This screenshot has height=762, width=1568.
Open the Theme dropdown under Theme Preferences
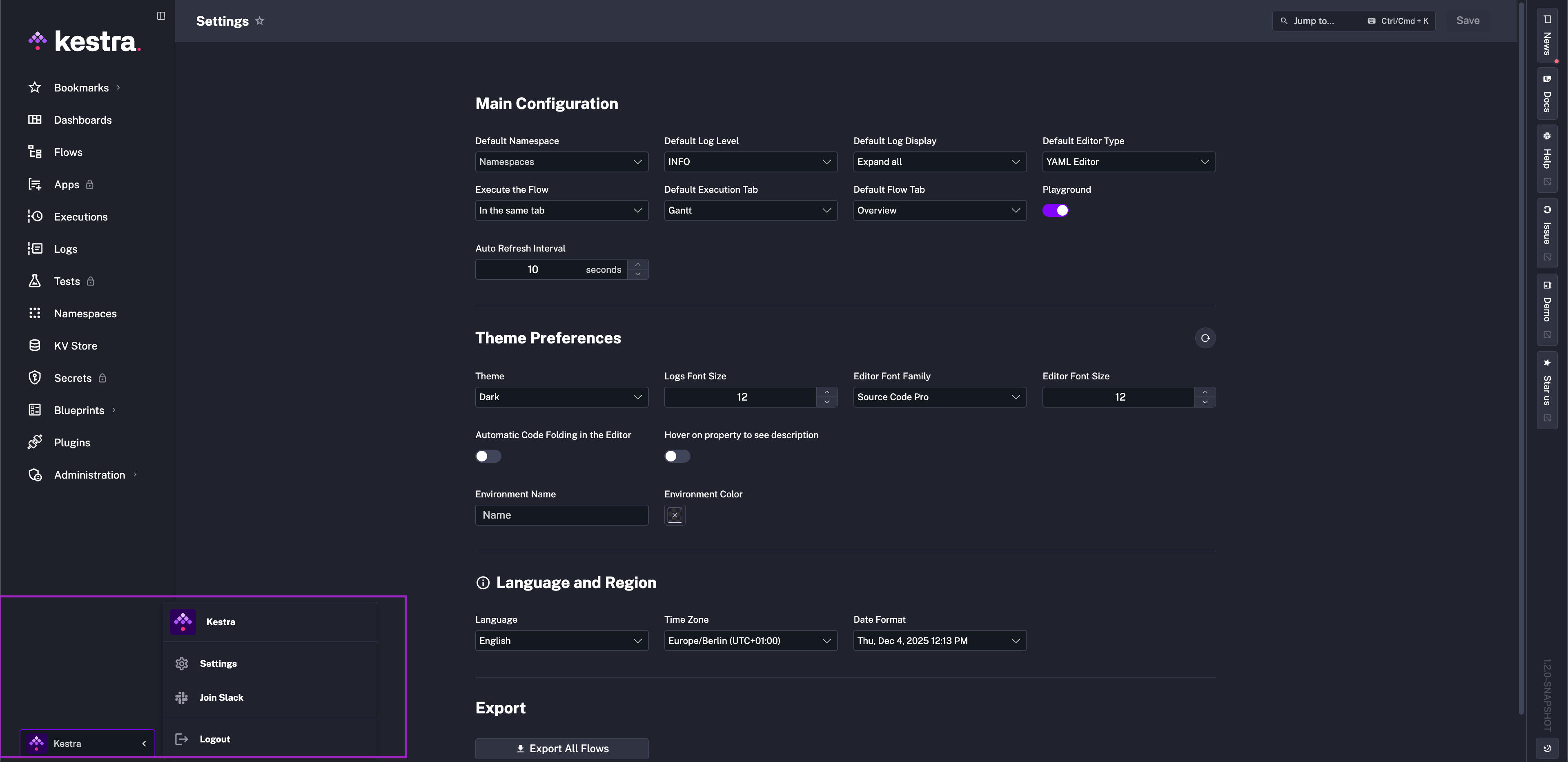(x=561, y=397)
